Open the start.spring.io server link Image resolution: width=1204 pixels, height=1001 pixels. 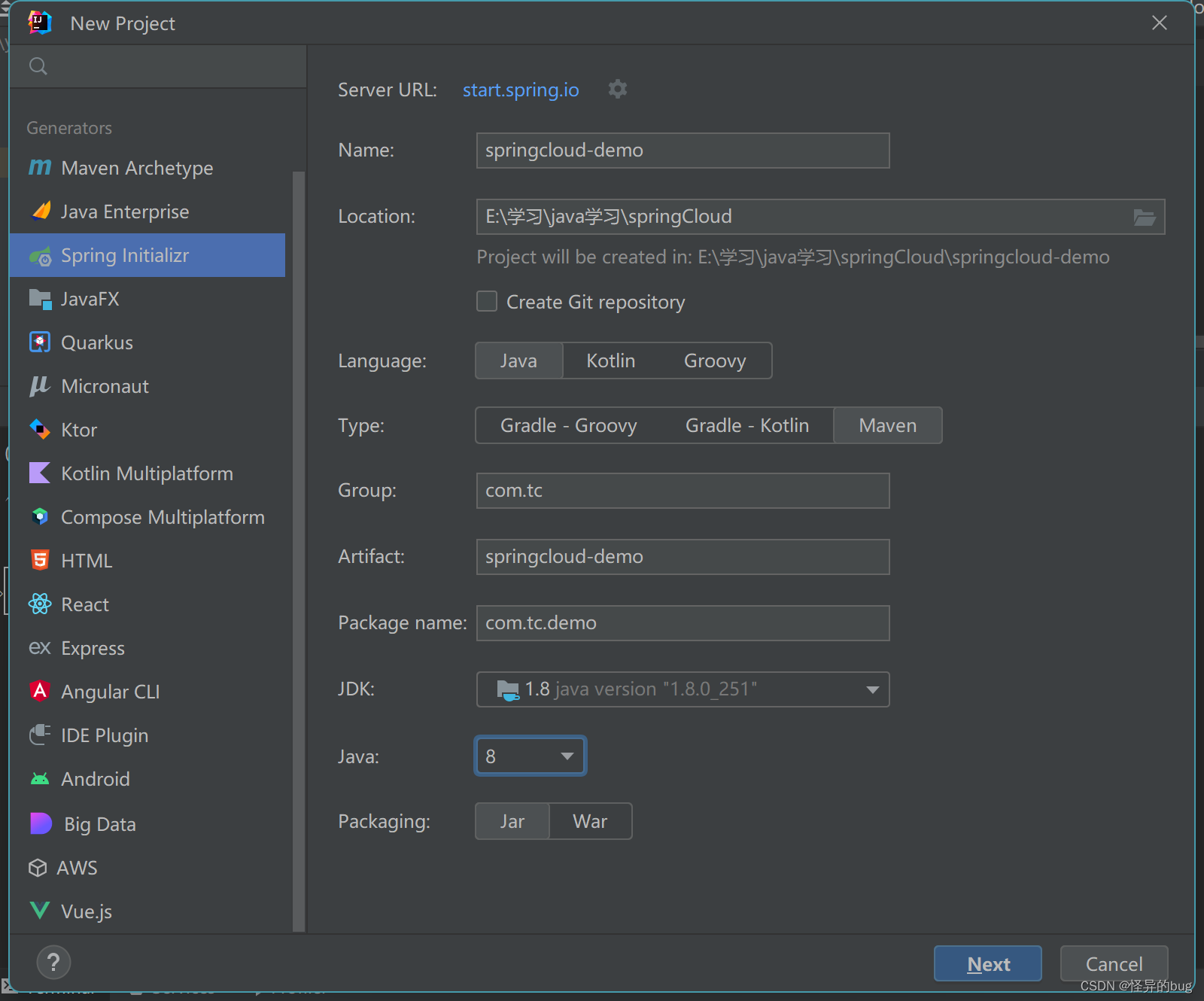521,90
